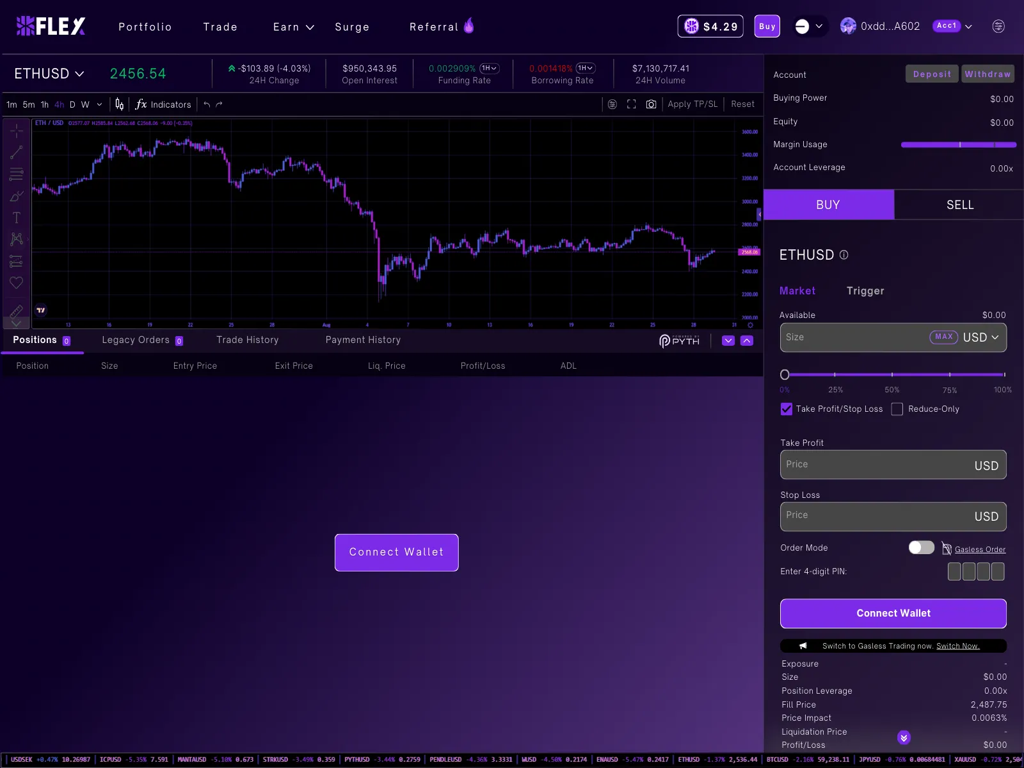Click the ETHUSD info icon

coord(844,255)
